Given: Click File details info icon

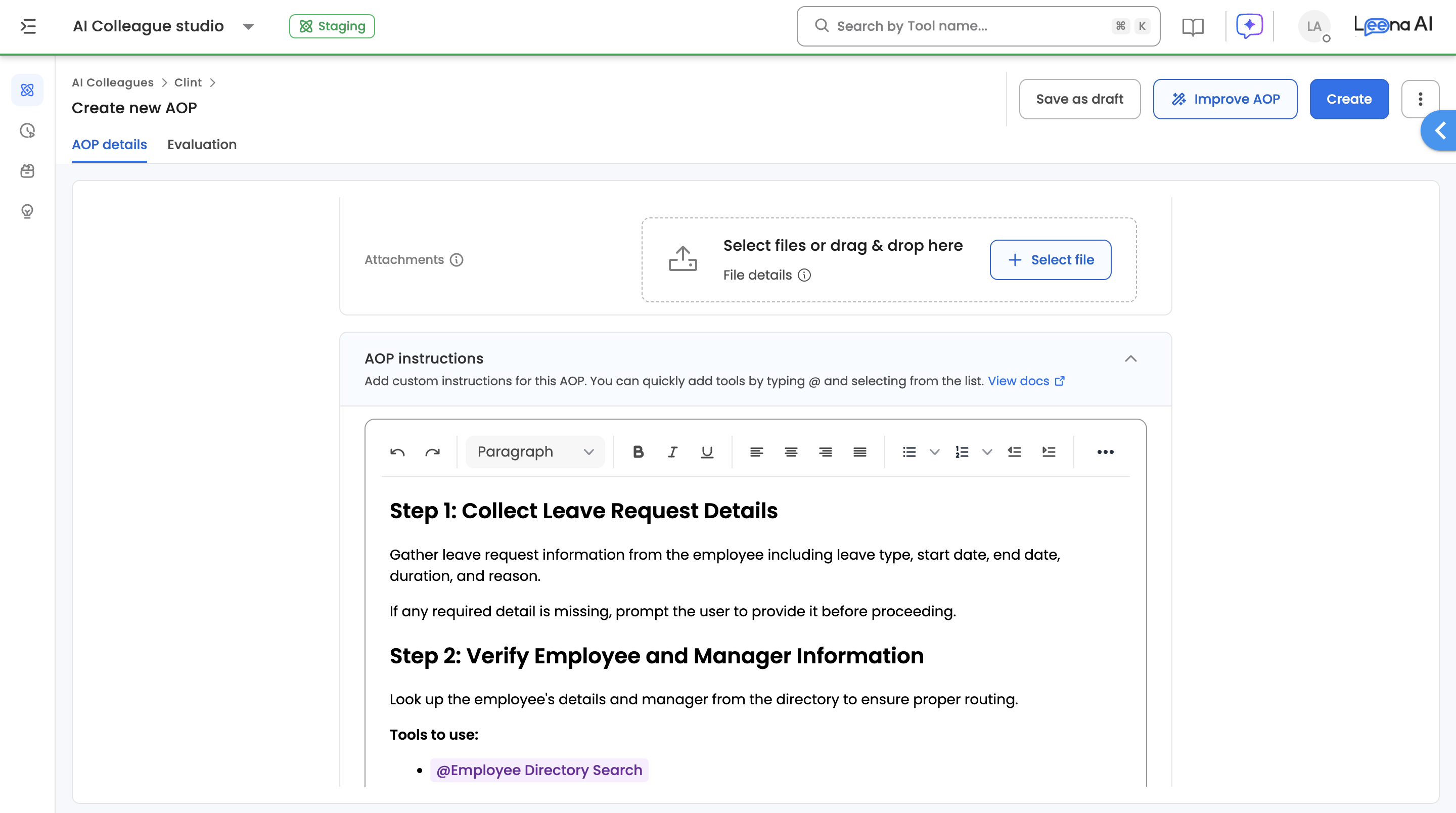Looking at the screenshot, I should coord(804,276).
